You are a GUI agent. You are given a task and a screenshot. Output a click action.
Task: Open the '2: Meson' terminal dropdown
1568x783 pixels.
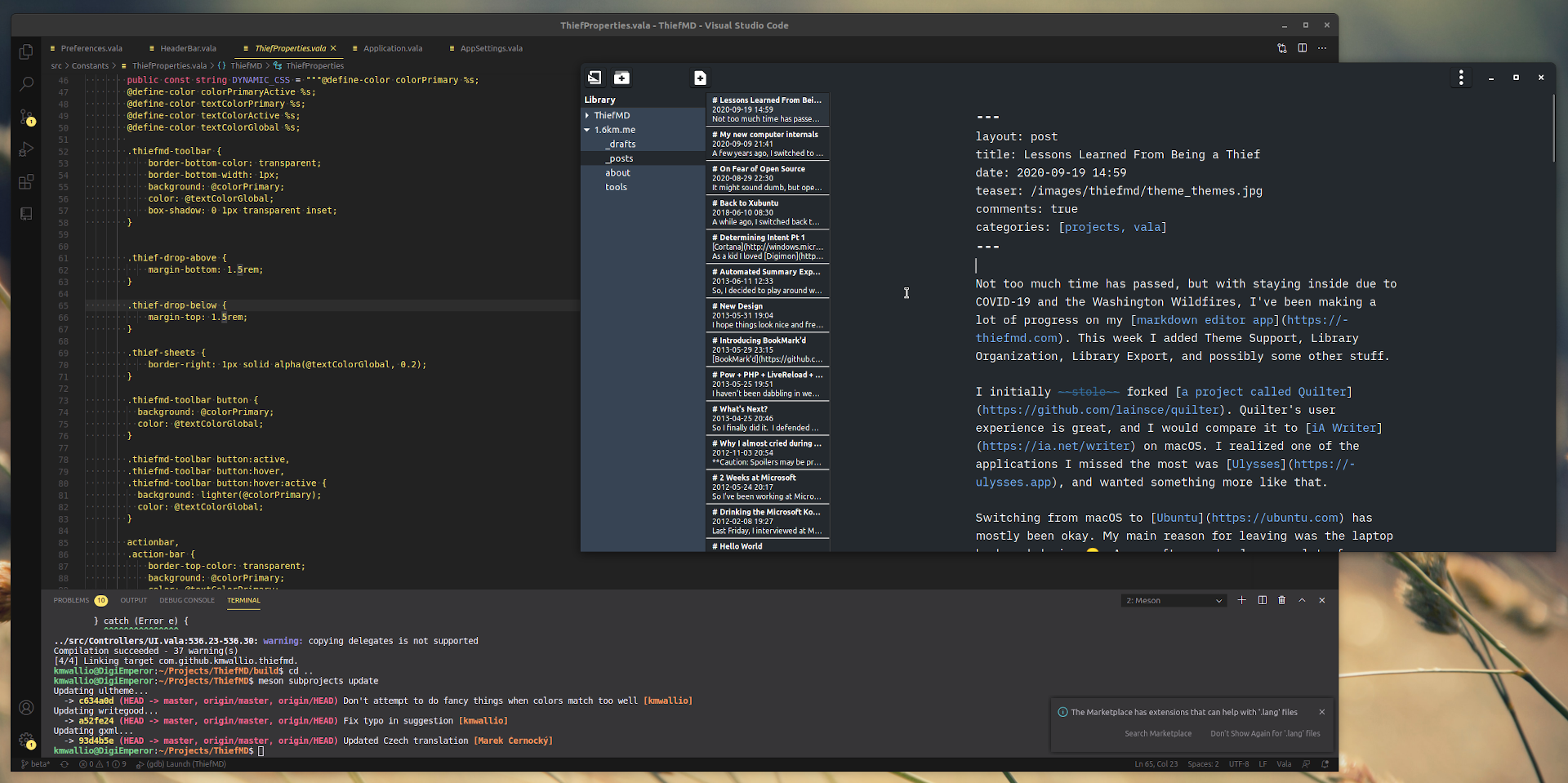pos(1174,600)
